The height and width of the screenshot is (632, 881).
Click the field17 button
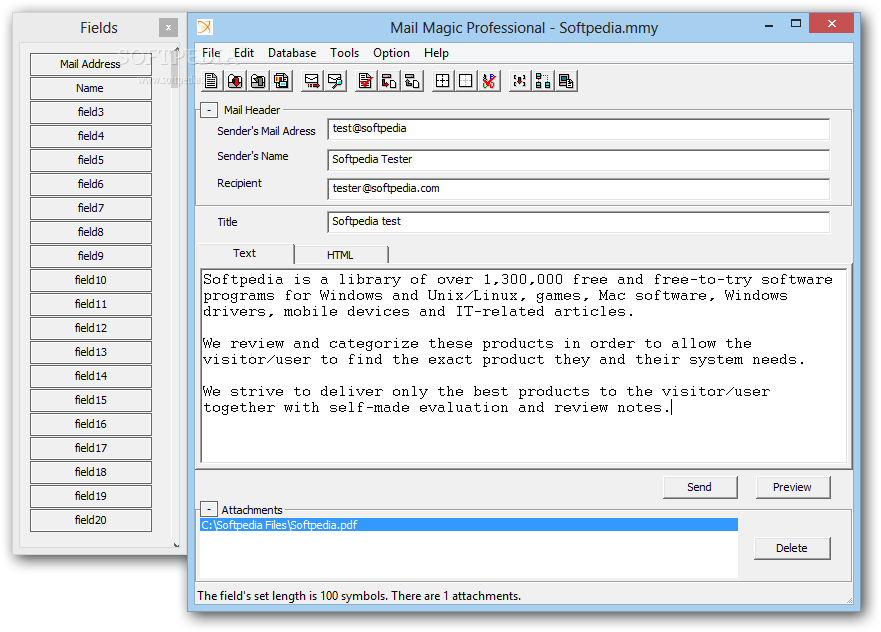point(90,448)
